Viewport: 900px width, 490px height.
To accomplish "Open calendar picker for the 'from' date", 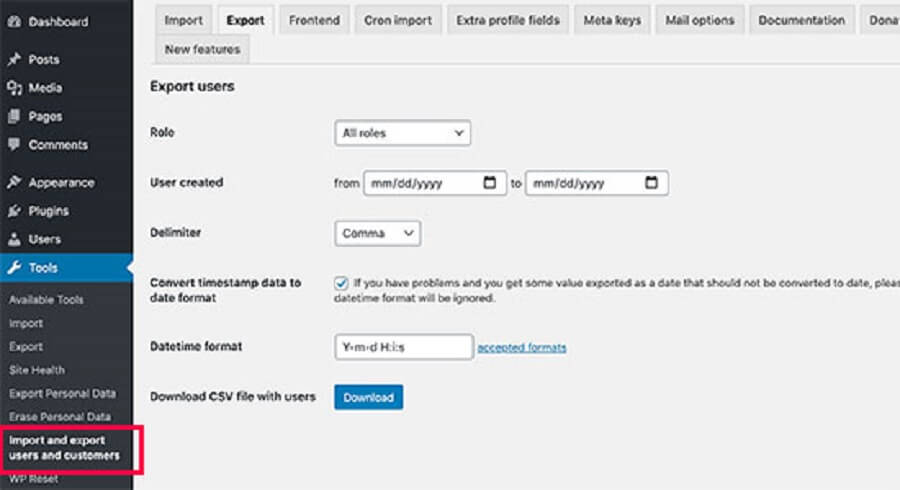I will [x=490, y=182].
